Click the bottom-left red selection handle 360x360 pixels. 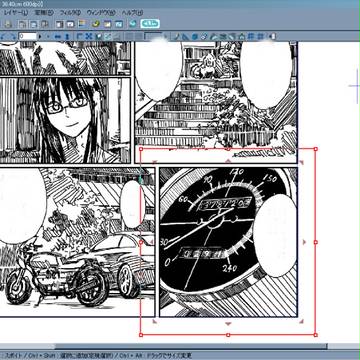pyautogui.click(x=141, y=335)
